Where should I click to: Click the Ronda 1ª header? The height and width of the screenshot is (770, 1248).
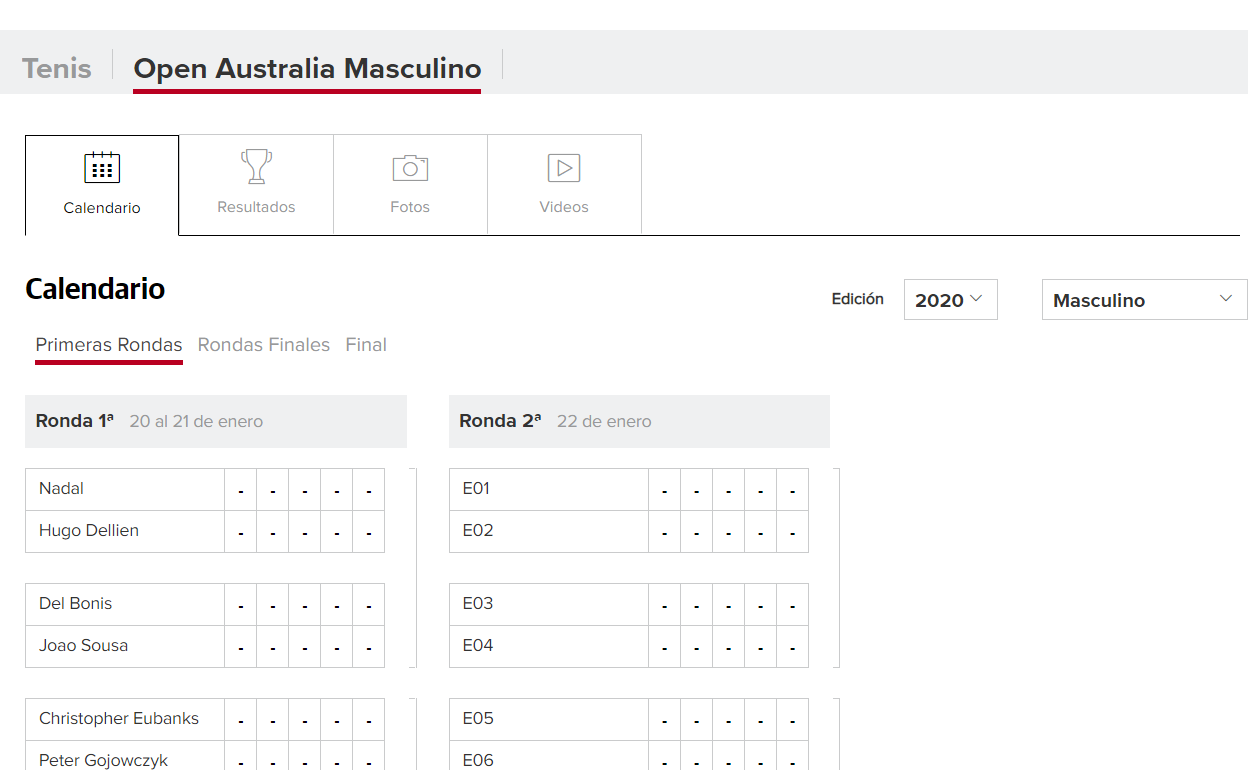75,422
